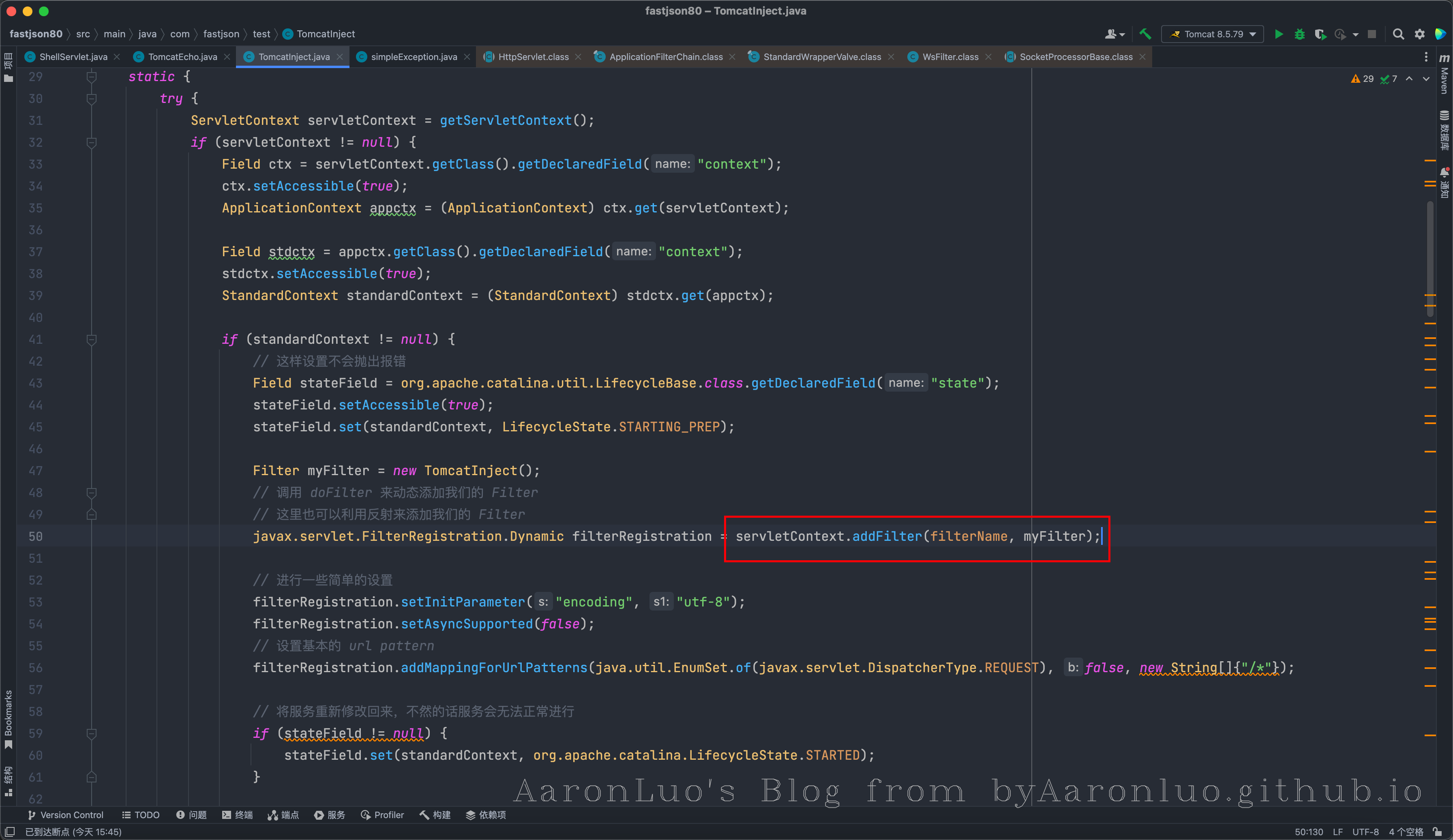Change file encoding UTF-8 in status bar
This screenshot has height=840, width=1453.
point(1365,831)
